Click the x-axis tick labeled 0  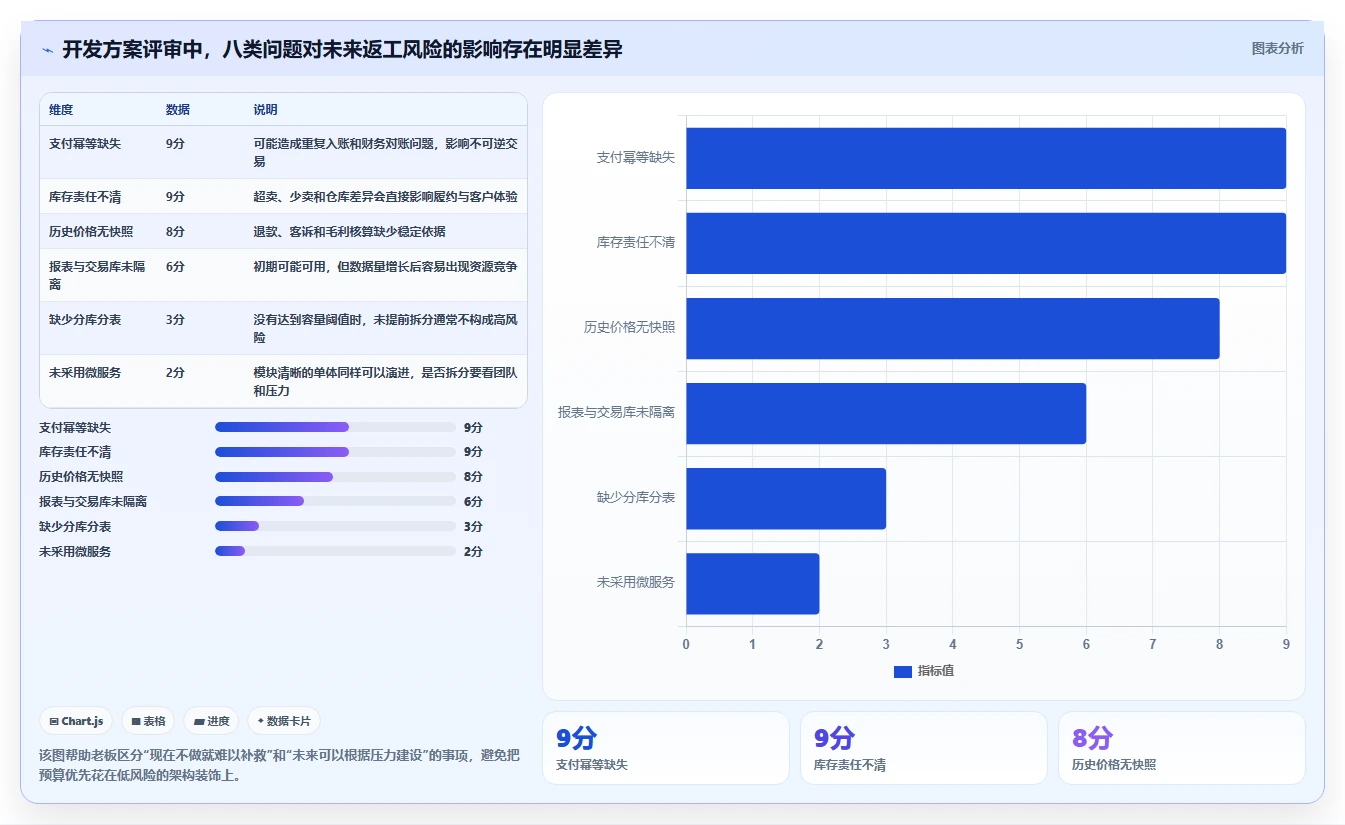click(x=686, y=645)
